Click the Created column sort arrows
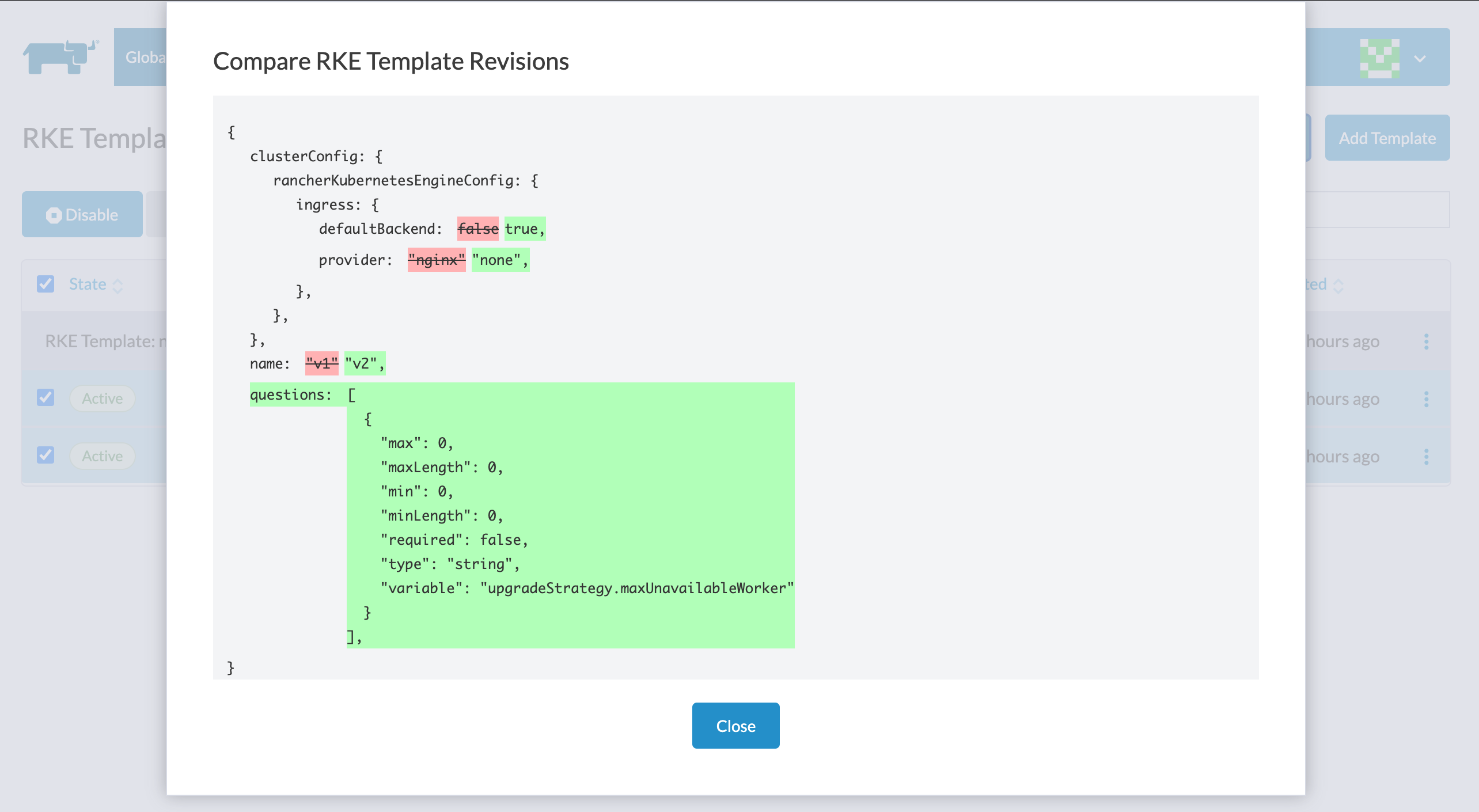The height and width of the screenshot is (812, 1479). click(1338, 286)
